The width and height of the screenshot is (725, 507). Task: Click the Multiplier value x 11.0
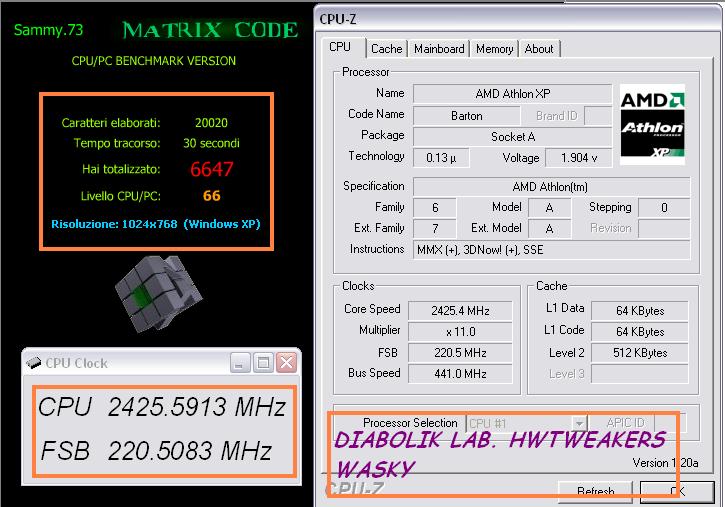(x=460, y=332)
